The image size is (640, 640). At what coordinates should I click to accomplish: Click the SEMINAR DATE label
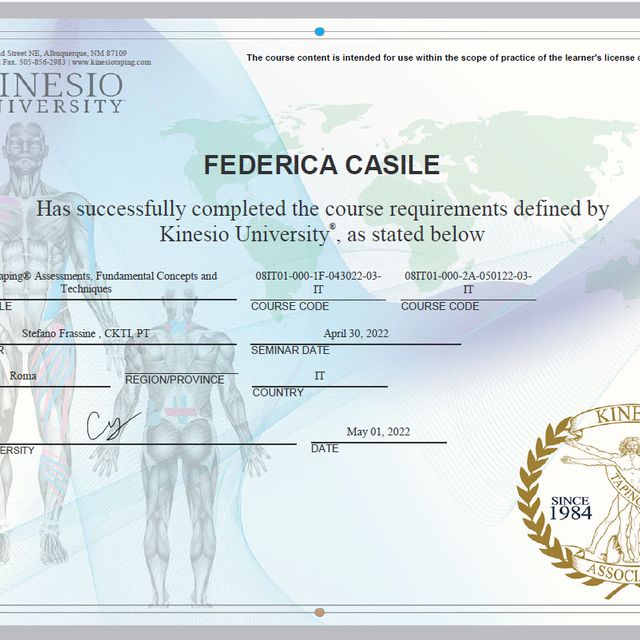(290, 350)
